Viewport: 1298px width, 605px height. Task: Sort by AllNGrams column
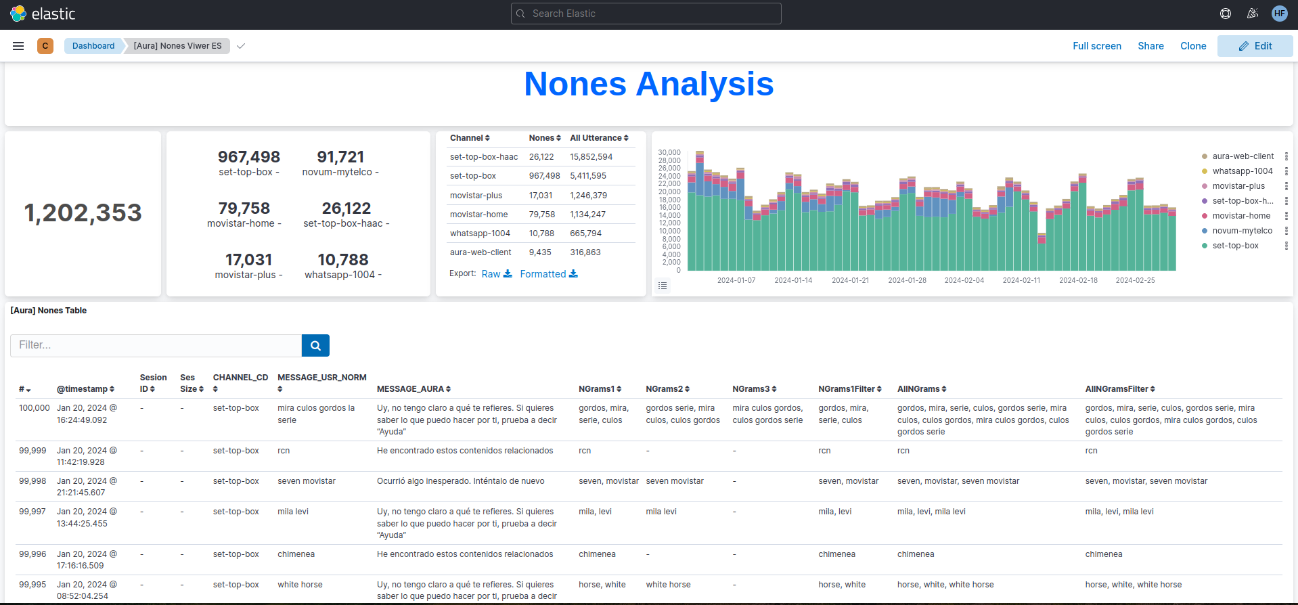[x=920, y=388]
